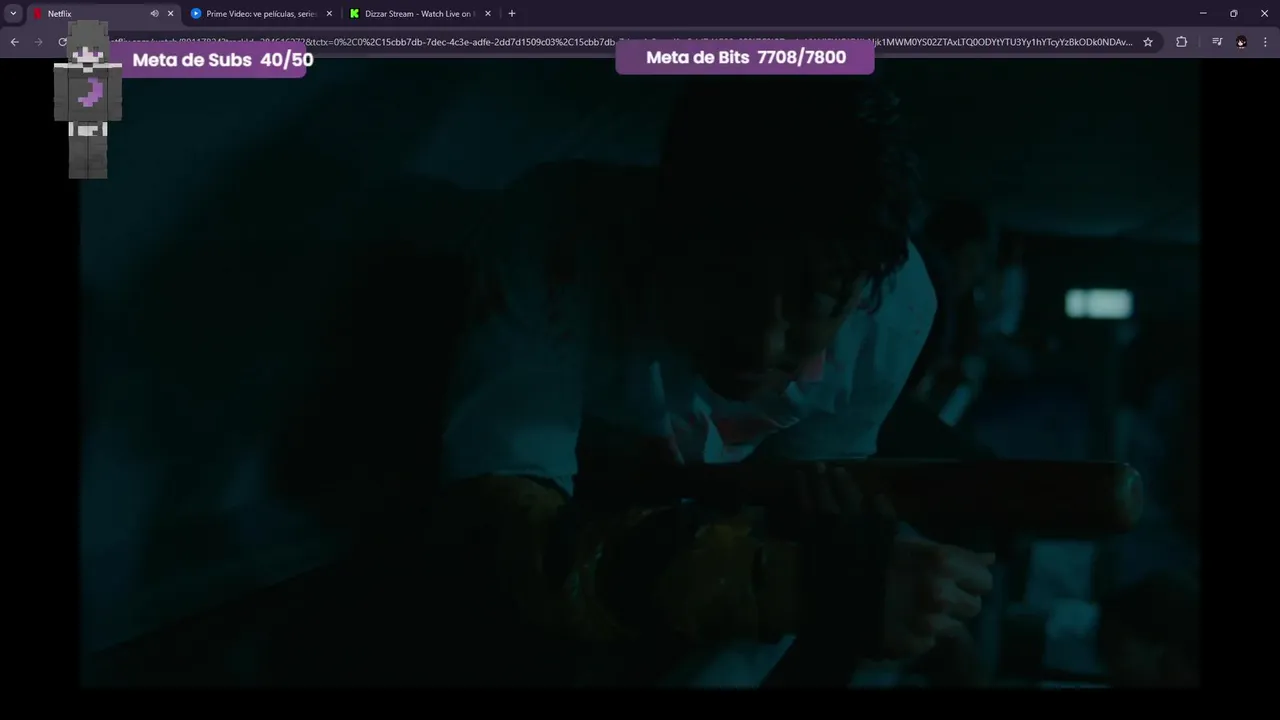Click the Meta de Bits 7708/7800 label
Viewport: 1280px width, 720px height.
click(745, 57)
